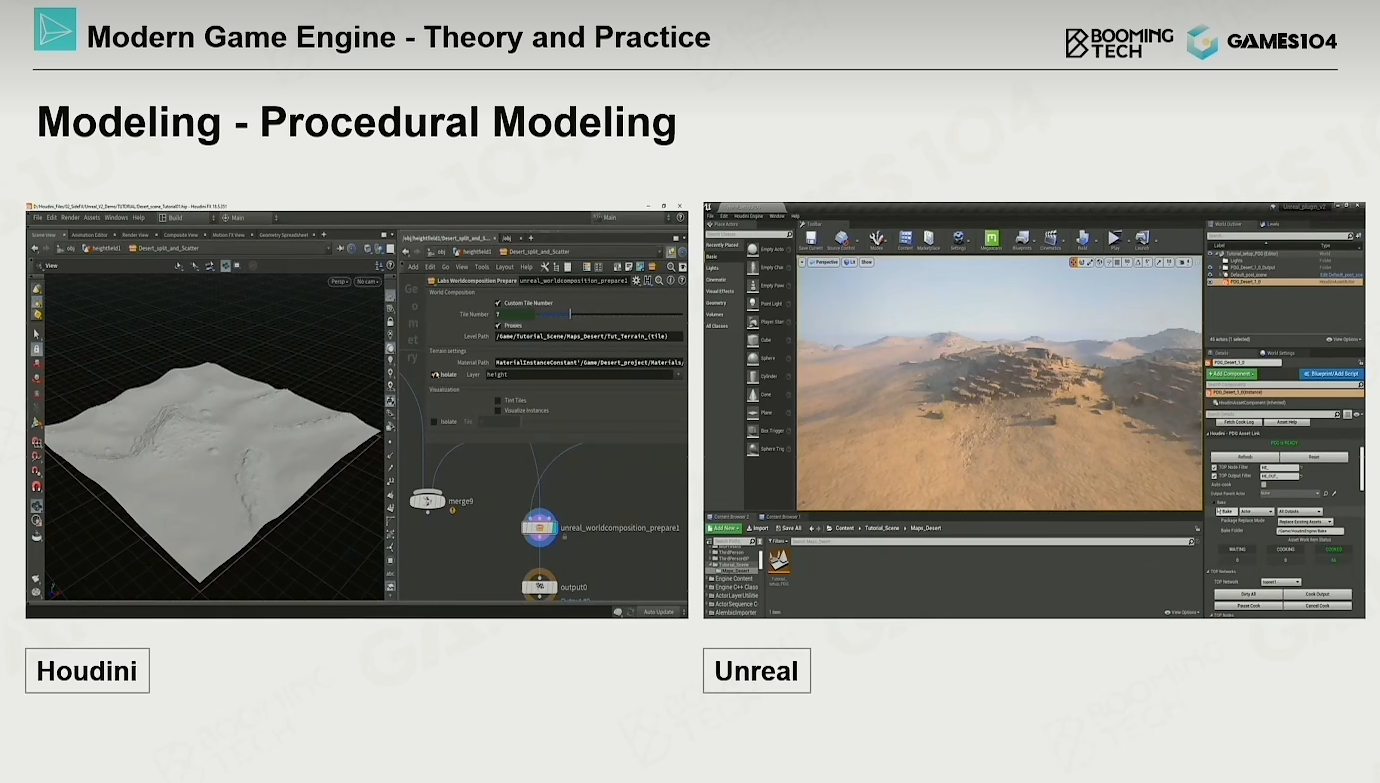Viewport: 1380px width, 783px height.
Task: Enable the Tint Tiles checkbox
Action: 498,400
